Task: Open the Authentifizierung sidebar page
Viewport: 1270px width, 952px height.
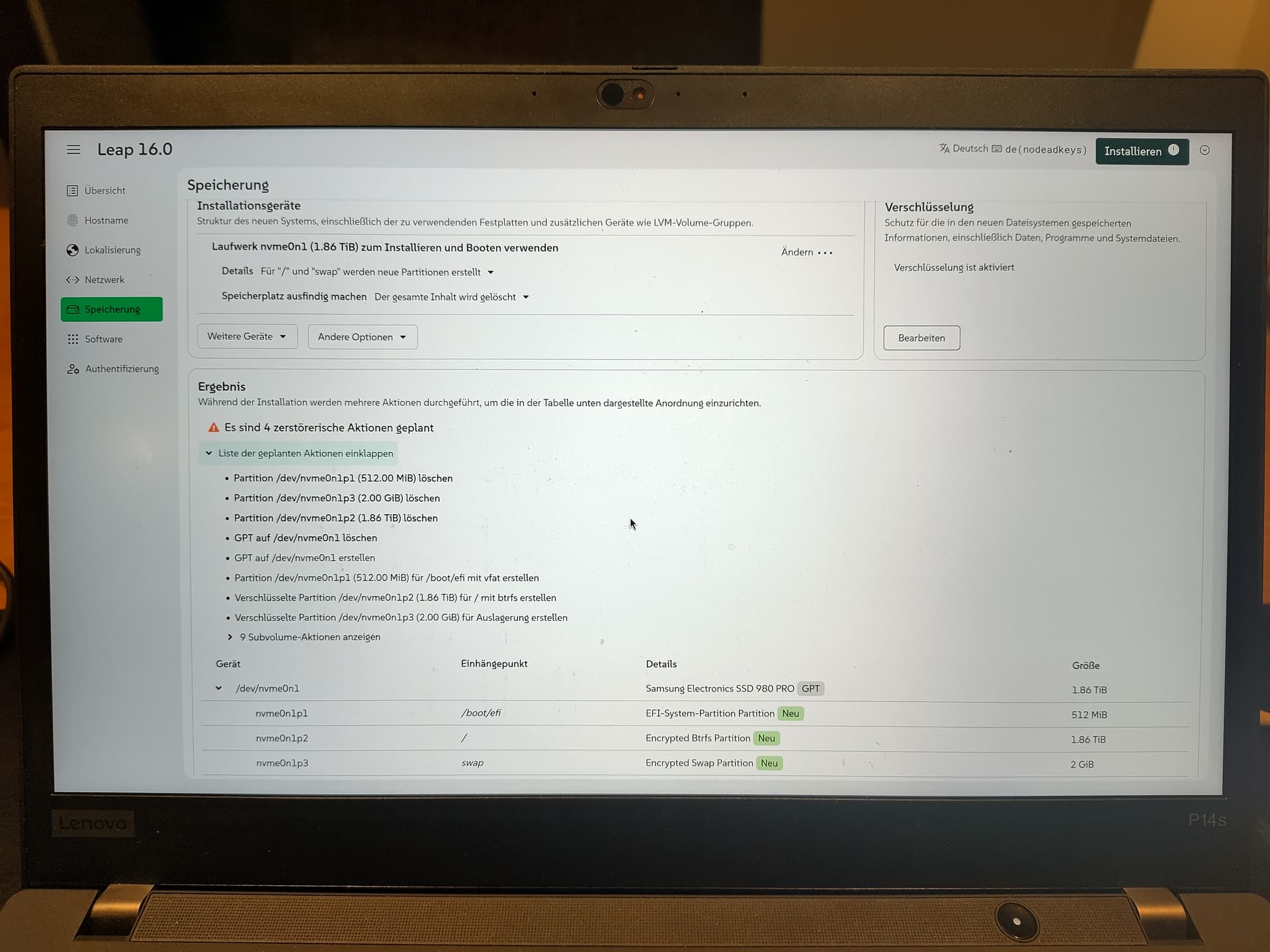Action: click(x=122, y=369)
